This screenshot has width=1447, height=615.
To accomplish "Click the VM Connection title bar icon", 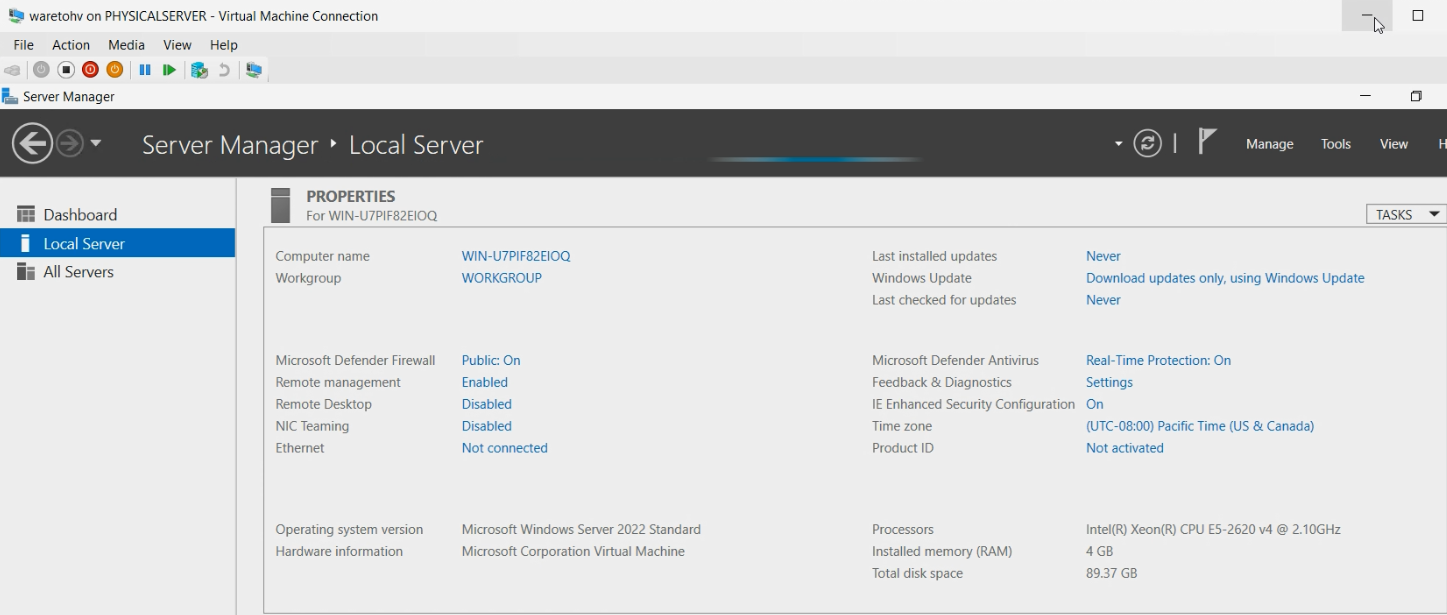I will (16, 16).
